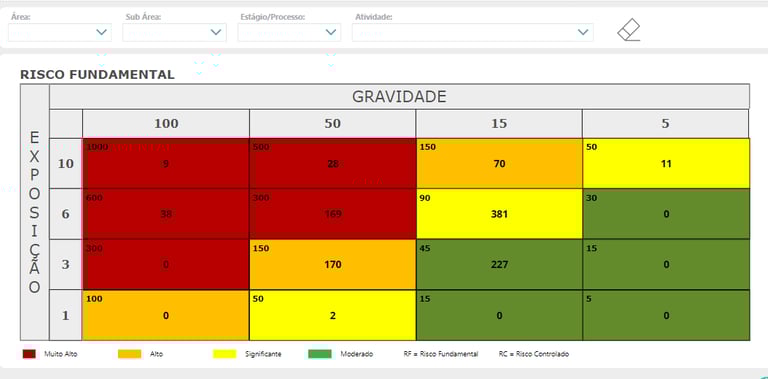
Task: Click the GRAVIDADE header title
Action: [x=399, y=96]
